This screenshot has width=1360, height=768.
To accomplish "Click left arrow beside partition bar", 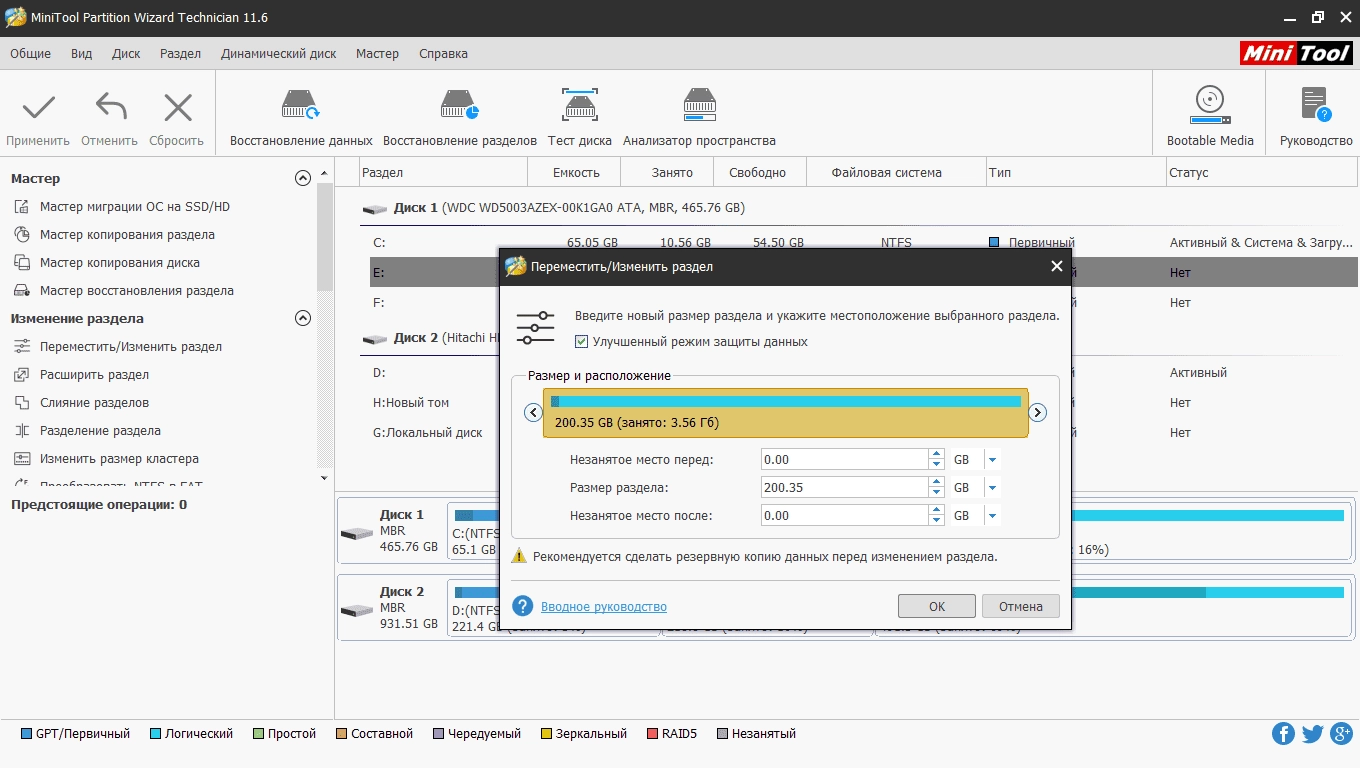I will (533, 413).
